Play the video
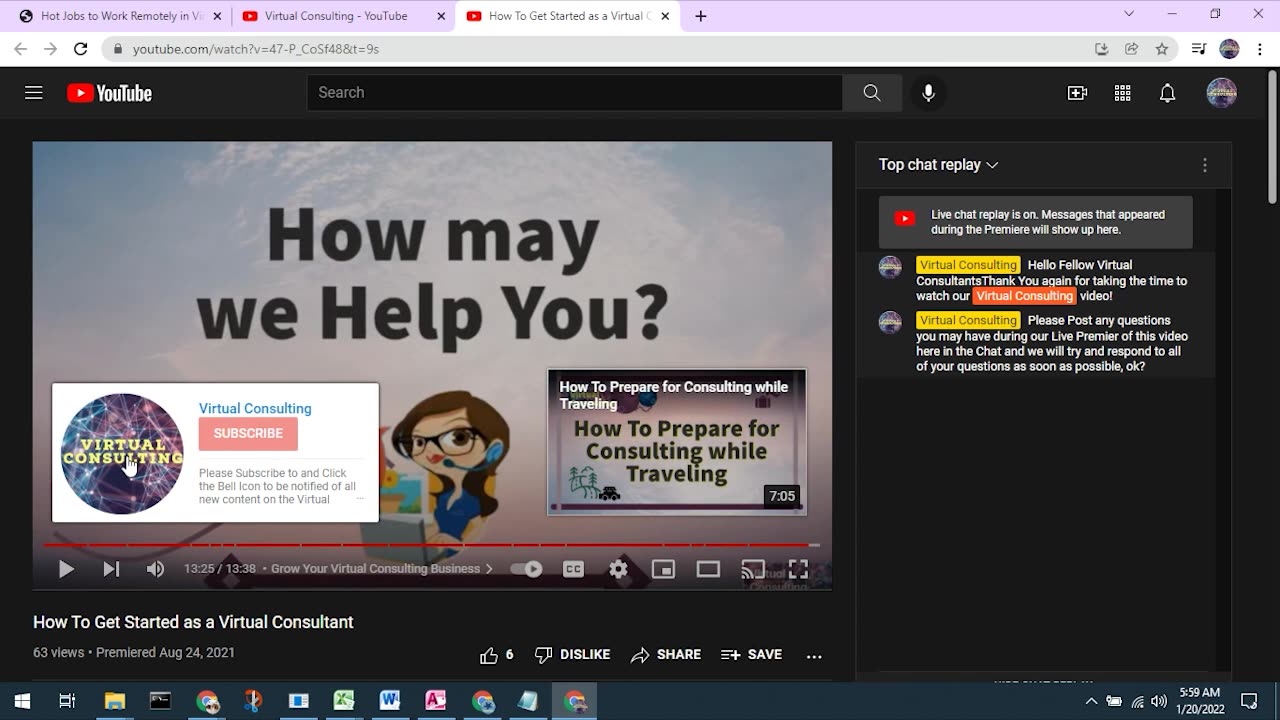This screenshot has width=1280, height=720. click(66, 569)
